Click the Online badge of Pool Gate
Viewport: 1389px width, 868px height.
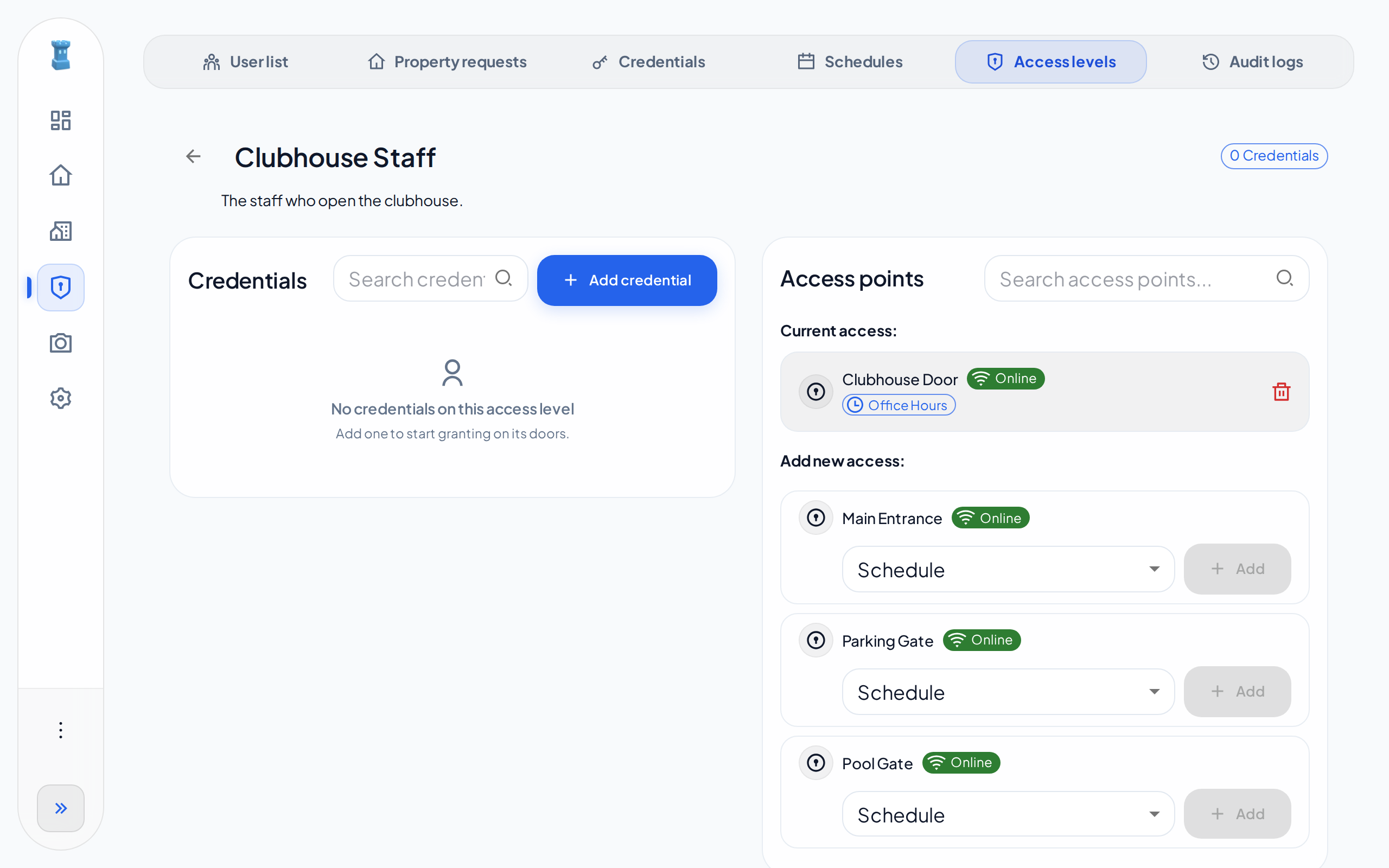(x=961, y=763)
